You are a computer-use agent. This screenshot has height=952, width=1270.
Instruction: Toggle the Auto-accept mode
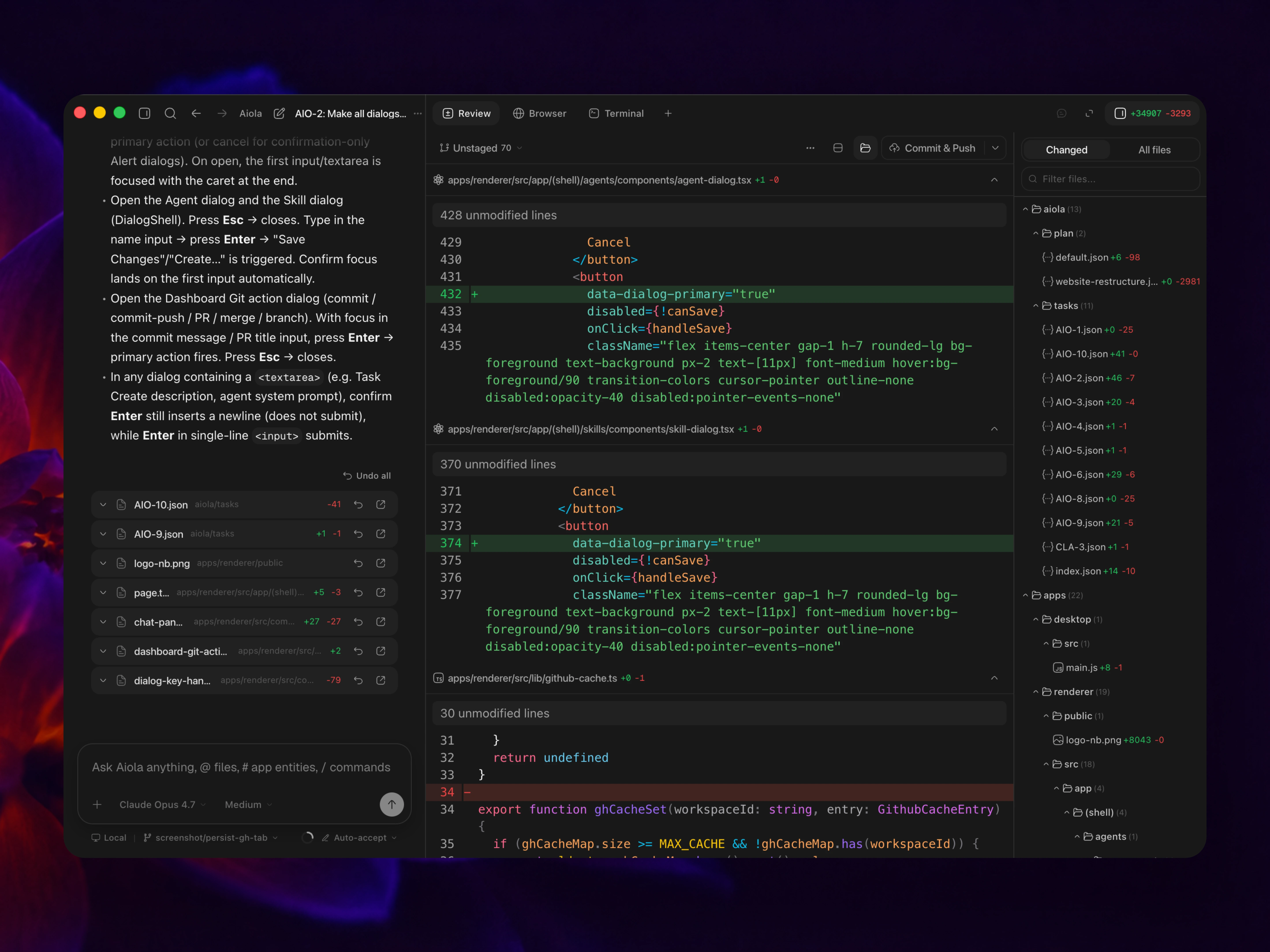pos(359,838)
